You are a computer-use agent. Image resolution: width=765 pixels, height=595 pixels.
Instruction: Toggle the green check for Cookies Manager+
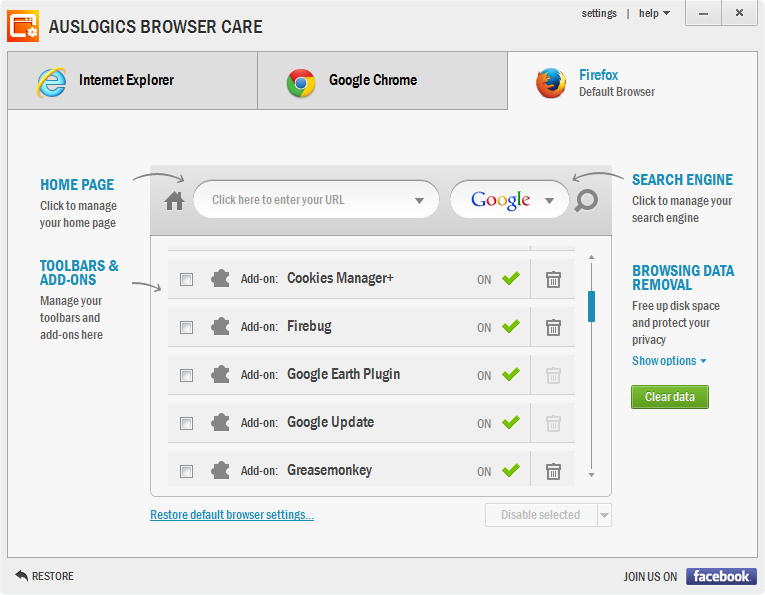pos(511,278)
